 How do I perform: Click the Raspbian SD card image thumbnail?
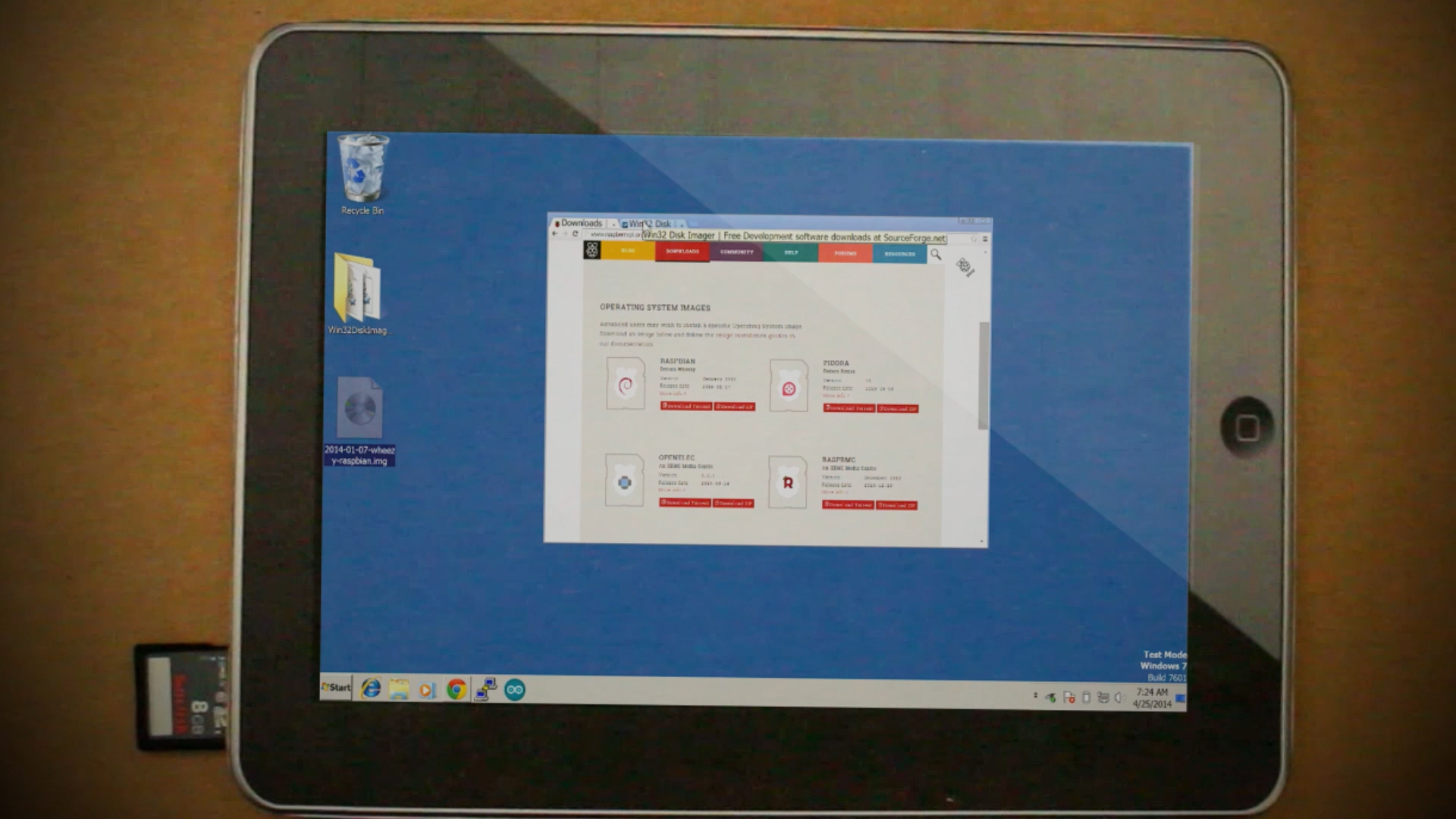click(626, 384)
